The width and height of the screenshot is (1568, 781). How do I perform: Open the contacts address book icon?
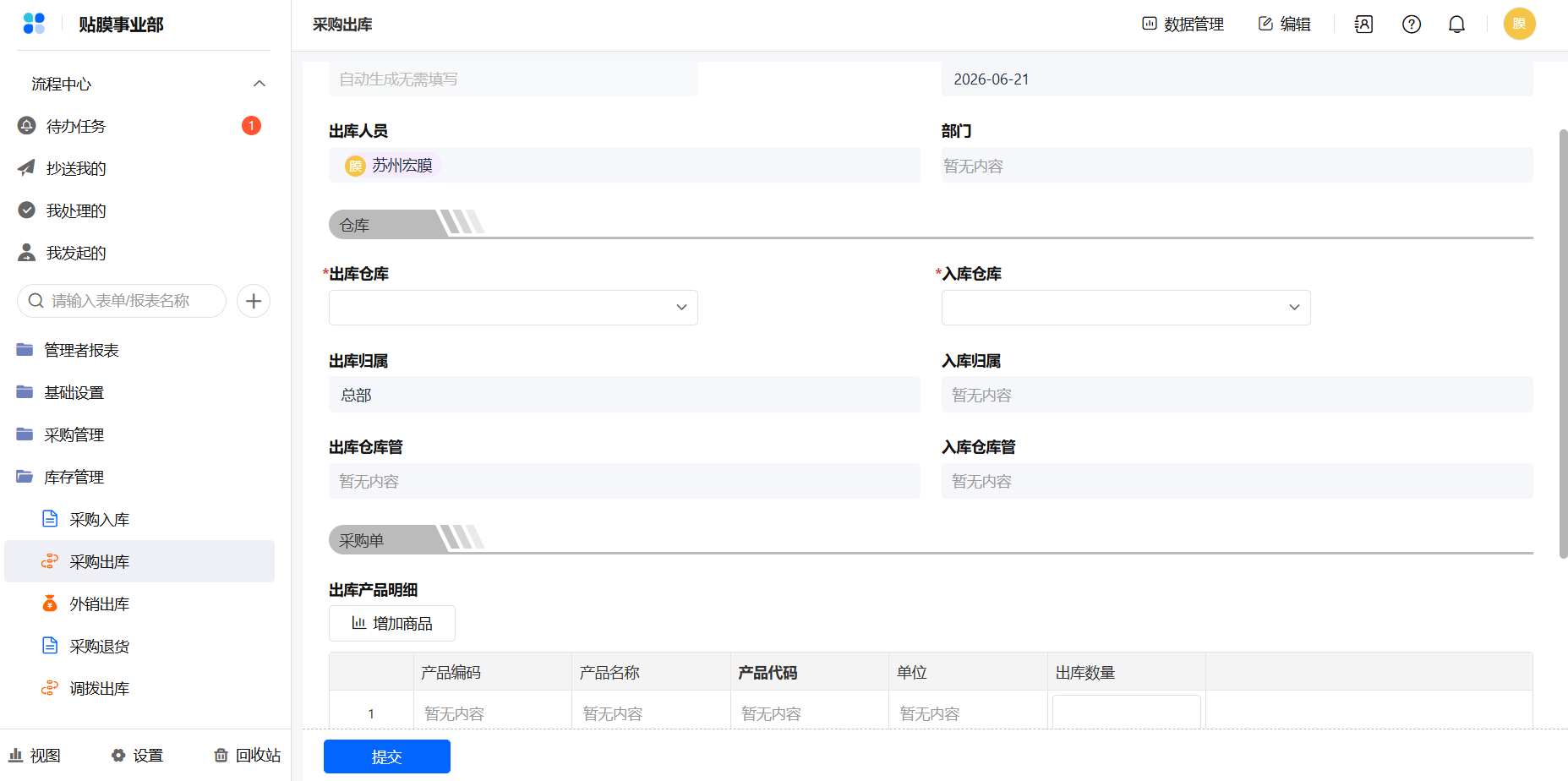coord(1363,25)
